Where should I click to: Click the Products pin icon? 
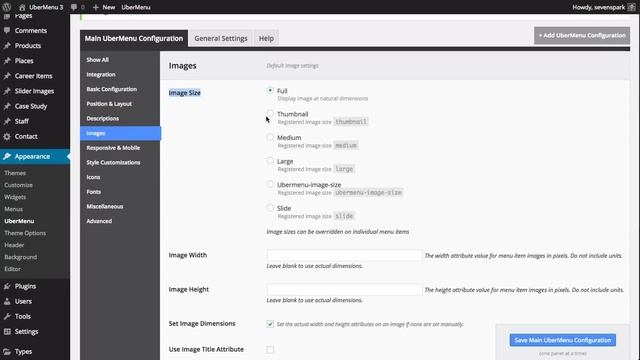(7, 45)
